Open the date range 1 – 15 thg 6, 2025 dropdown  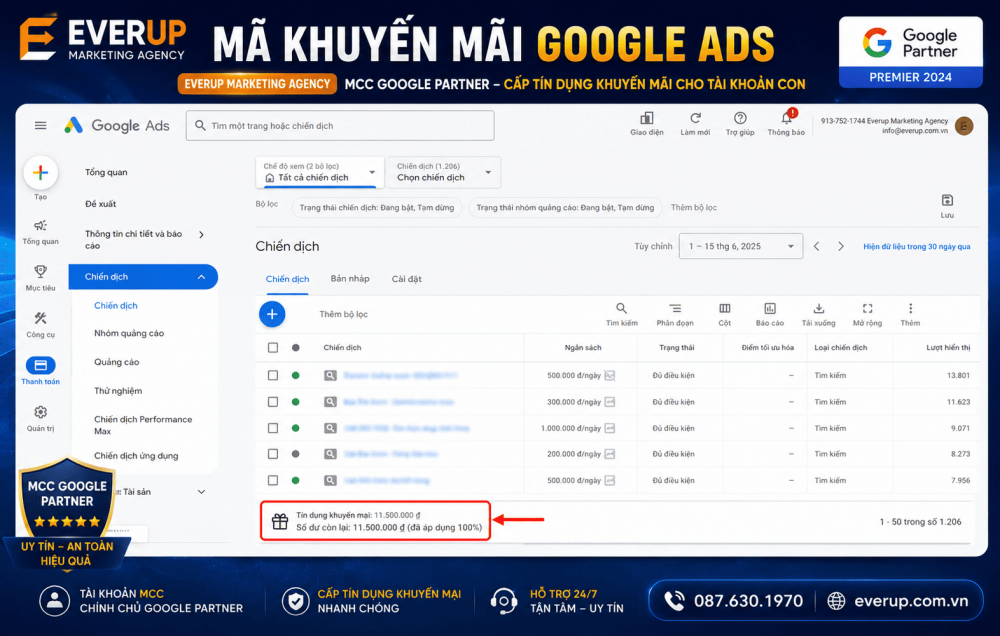[740, 246]
